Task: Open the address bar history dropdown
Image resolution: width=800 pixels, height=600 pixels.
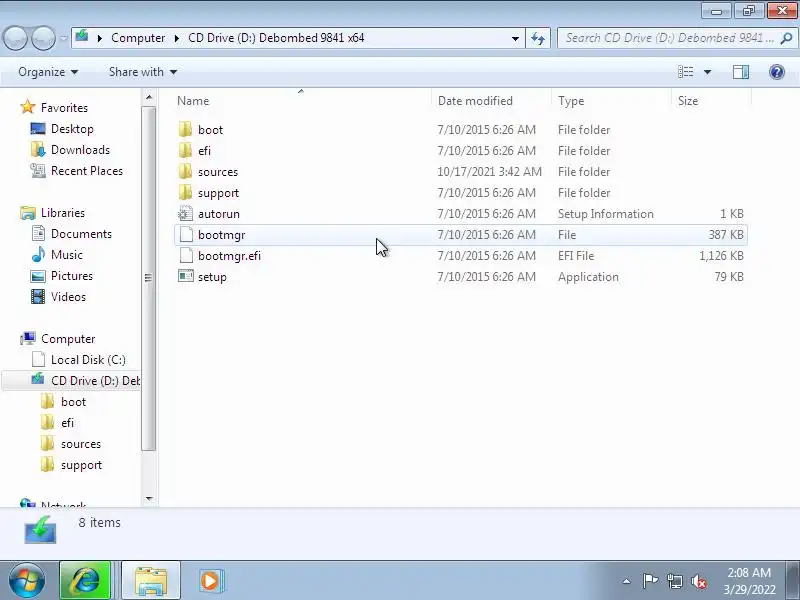Action: pos(515,38)
